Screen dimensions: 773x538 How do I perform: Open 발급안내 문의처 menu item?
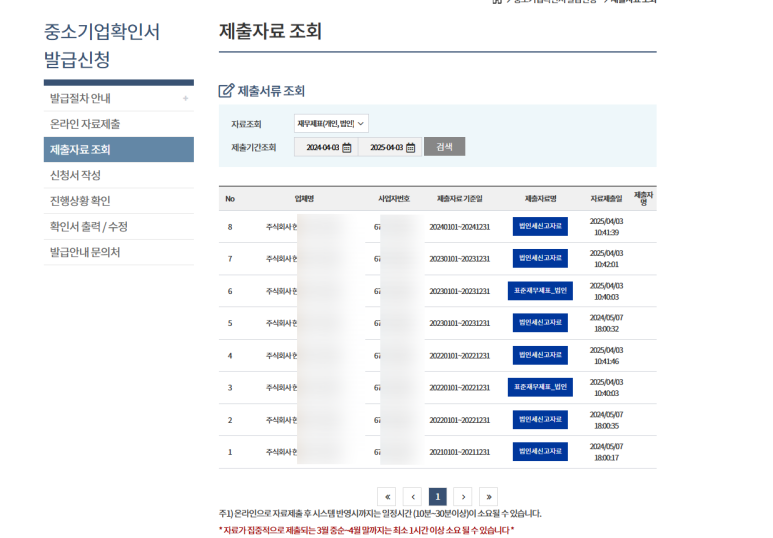(x=119, y=252)
